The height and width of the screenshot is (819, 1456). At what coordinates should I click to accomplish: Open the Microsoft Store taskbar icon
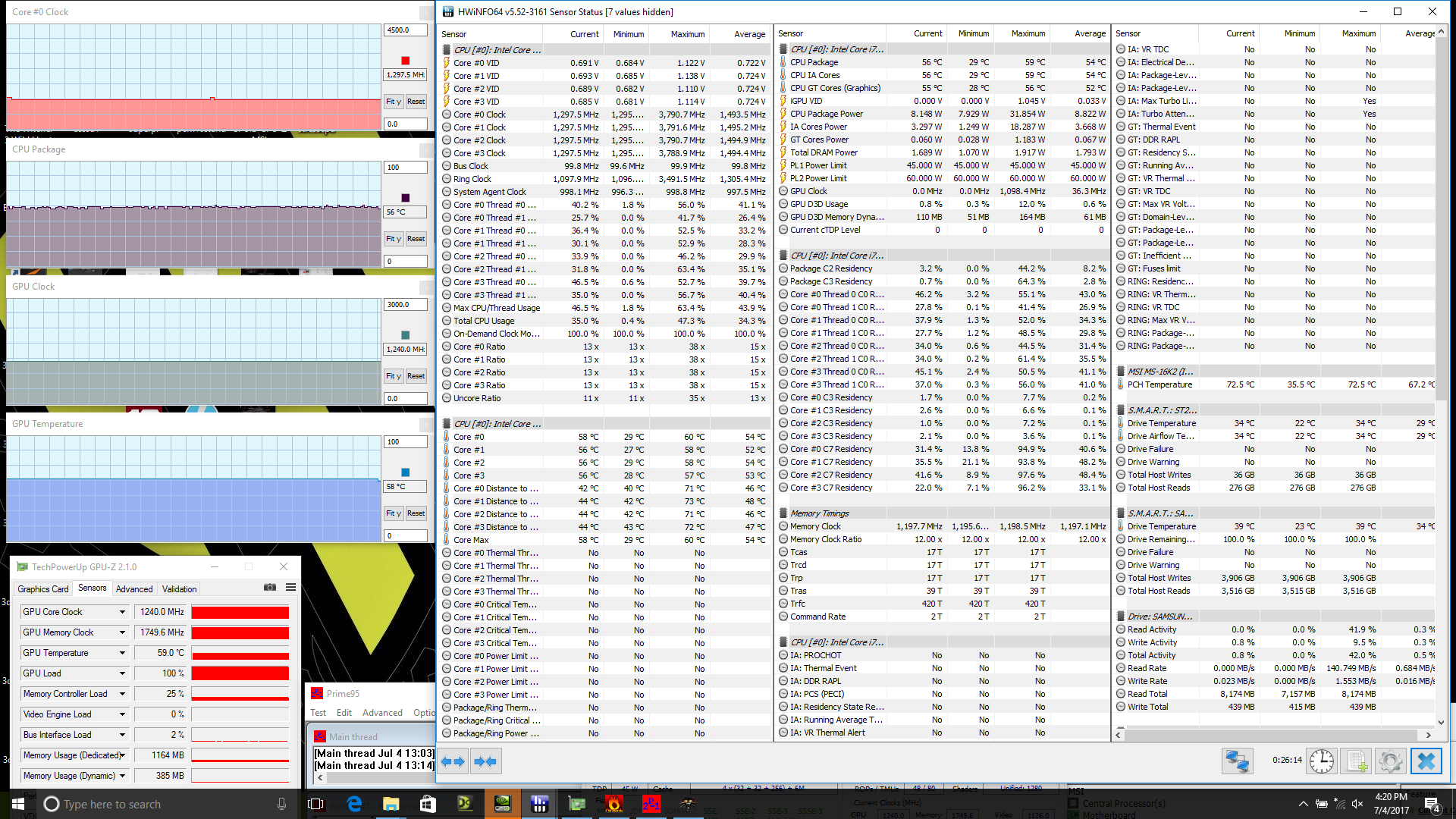[x=428, y=804]
